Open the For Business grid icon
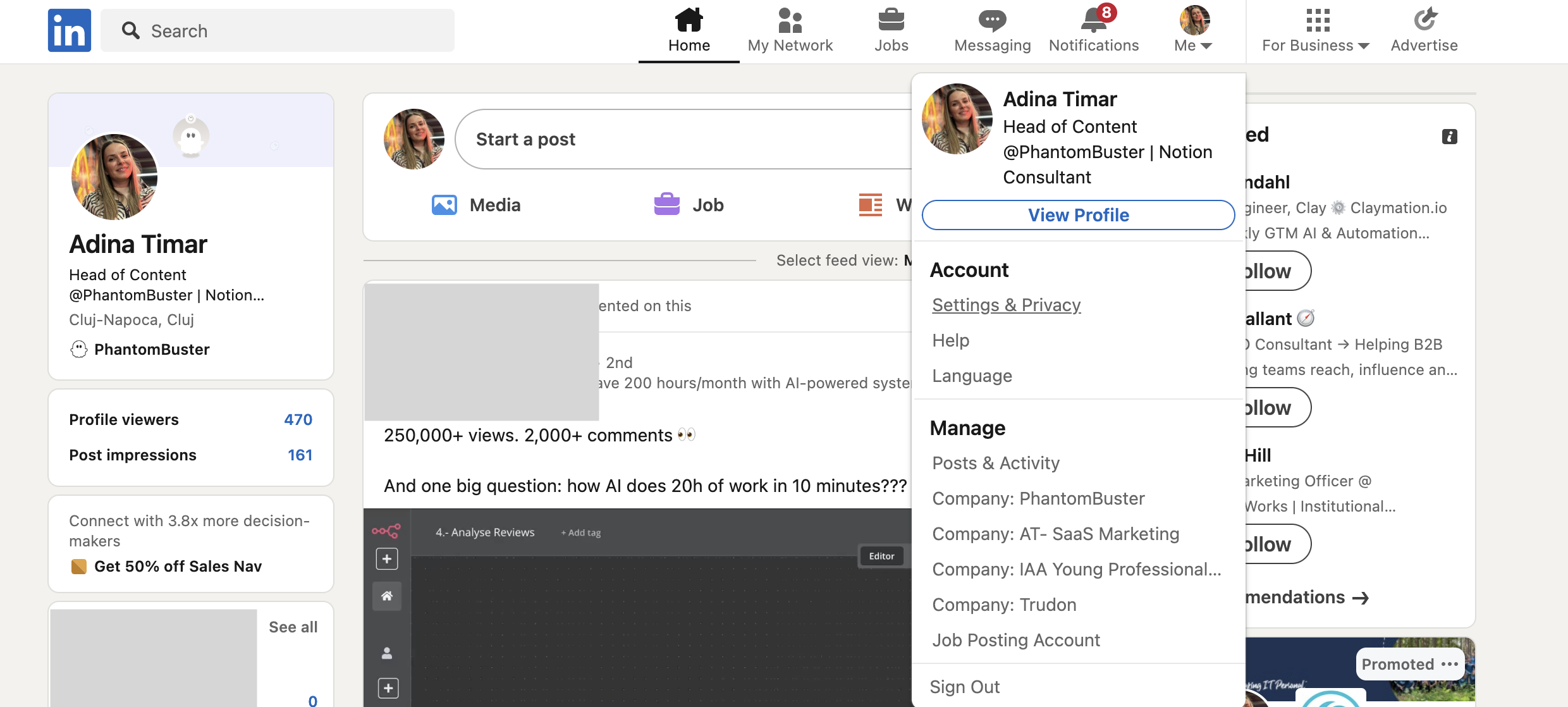 pos(1318,20)
